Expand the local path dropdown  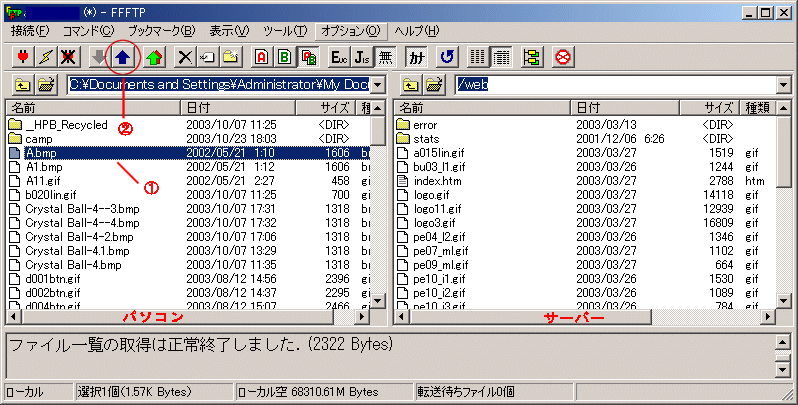pos(378,85)
